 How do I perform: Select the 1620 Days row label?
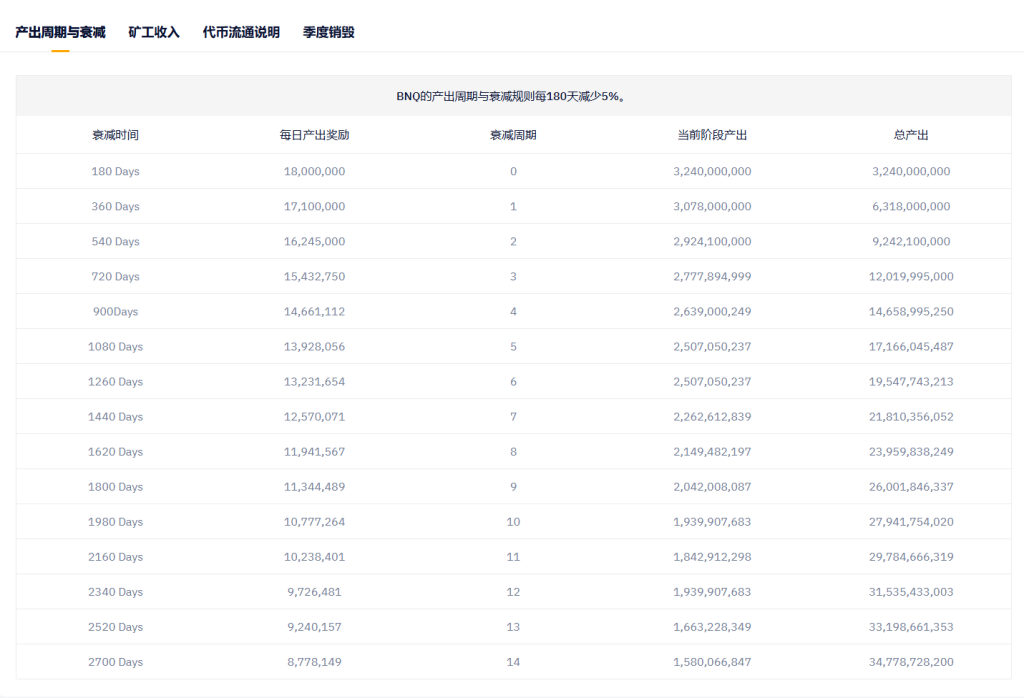tap(116, 452)
